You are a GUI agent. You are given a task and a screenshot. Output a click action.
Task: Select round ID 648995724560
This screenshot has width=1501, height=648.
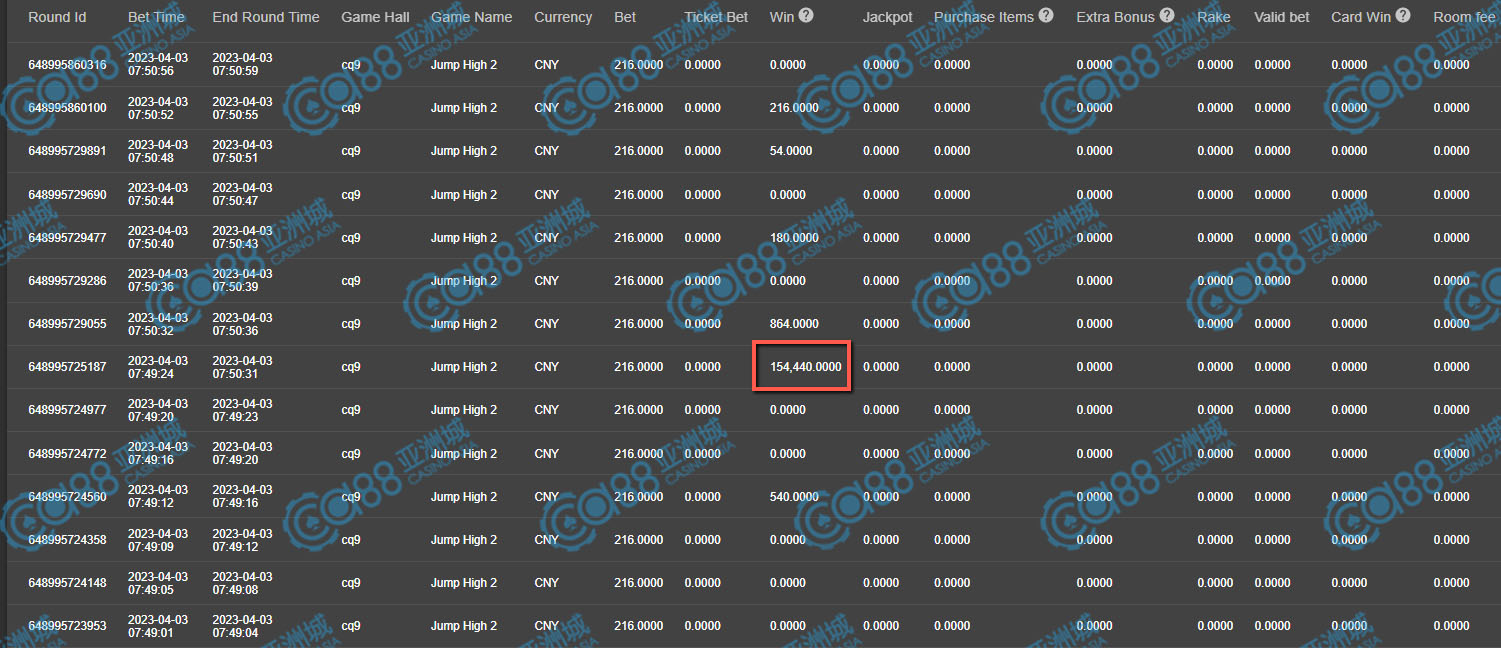pos(67,497)
